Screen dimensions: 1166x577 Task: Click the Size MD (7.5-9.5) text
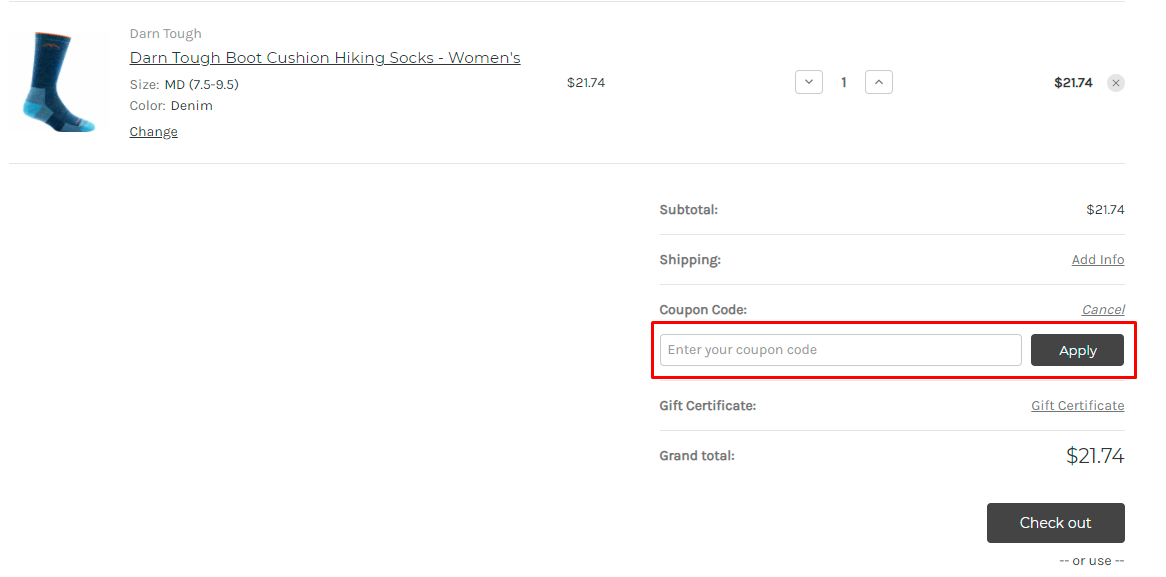coord(184,85)
